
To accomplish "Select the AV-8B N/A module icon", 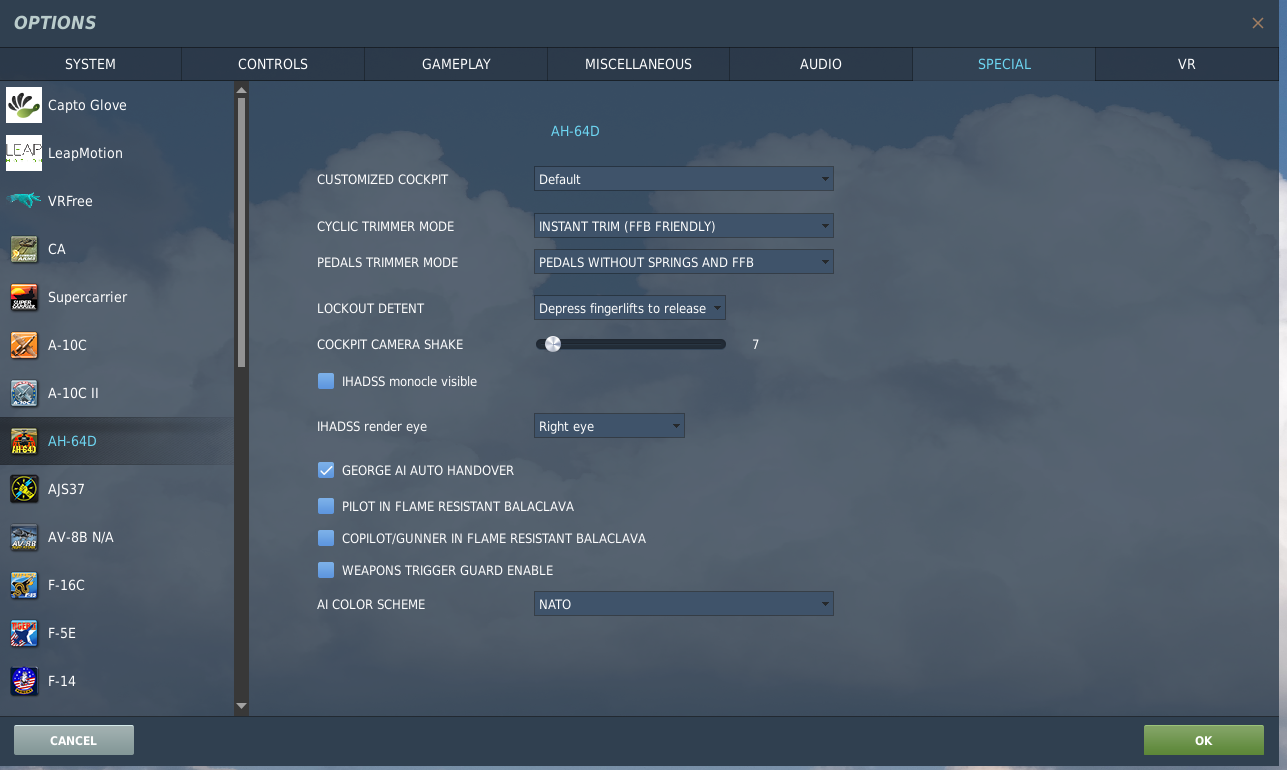I will coord(24,537).
